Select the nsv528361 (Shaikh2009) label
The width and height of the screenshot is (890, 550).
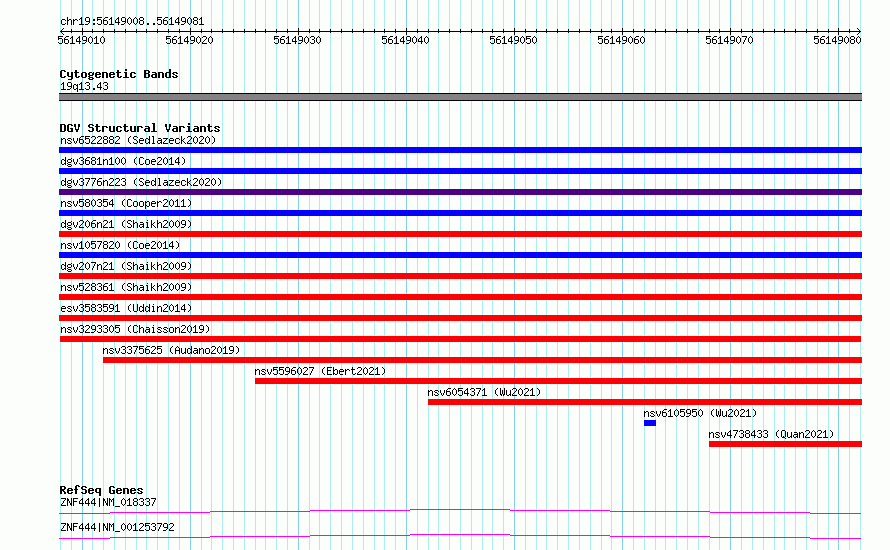(126, 287)
